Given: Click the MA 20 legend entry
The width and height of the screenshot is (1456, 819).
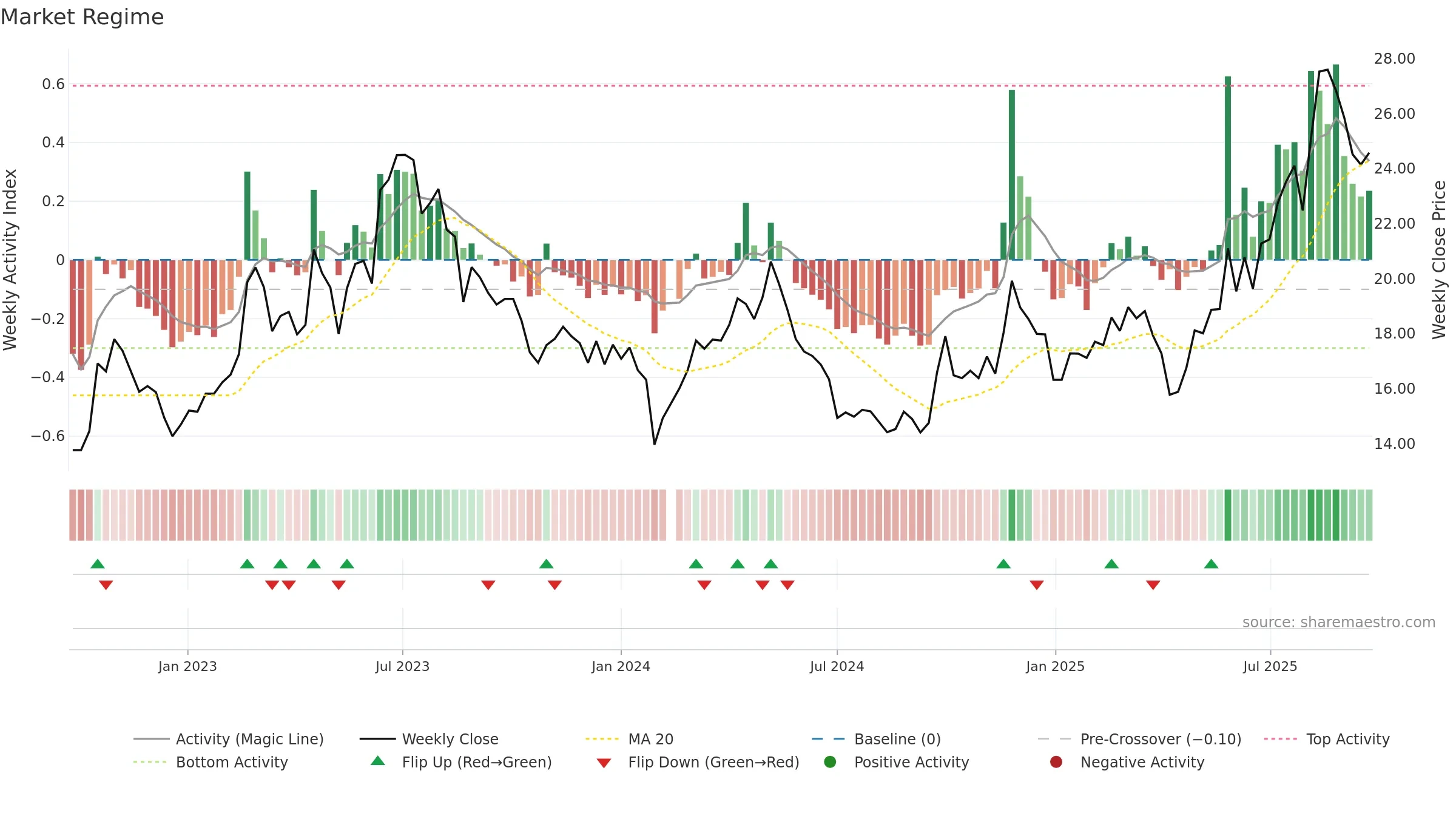Looking at the screenshot, I should coord(629,739).
